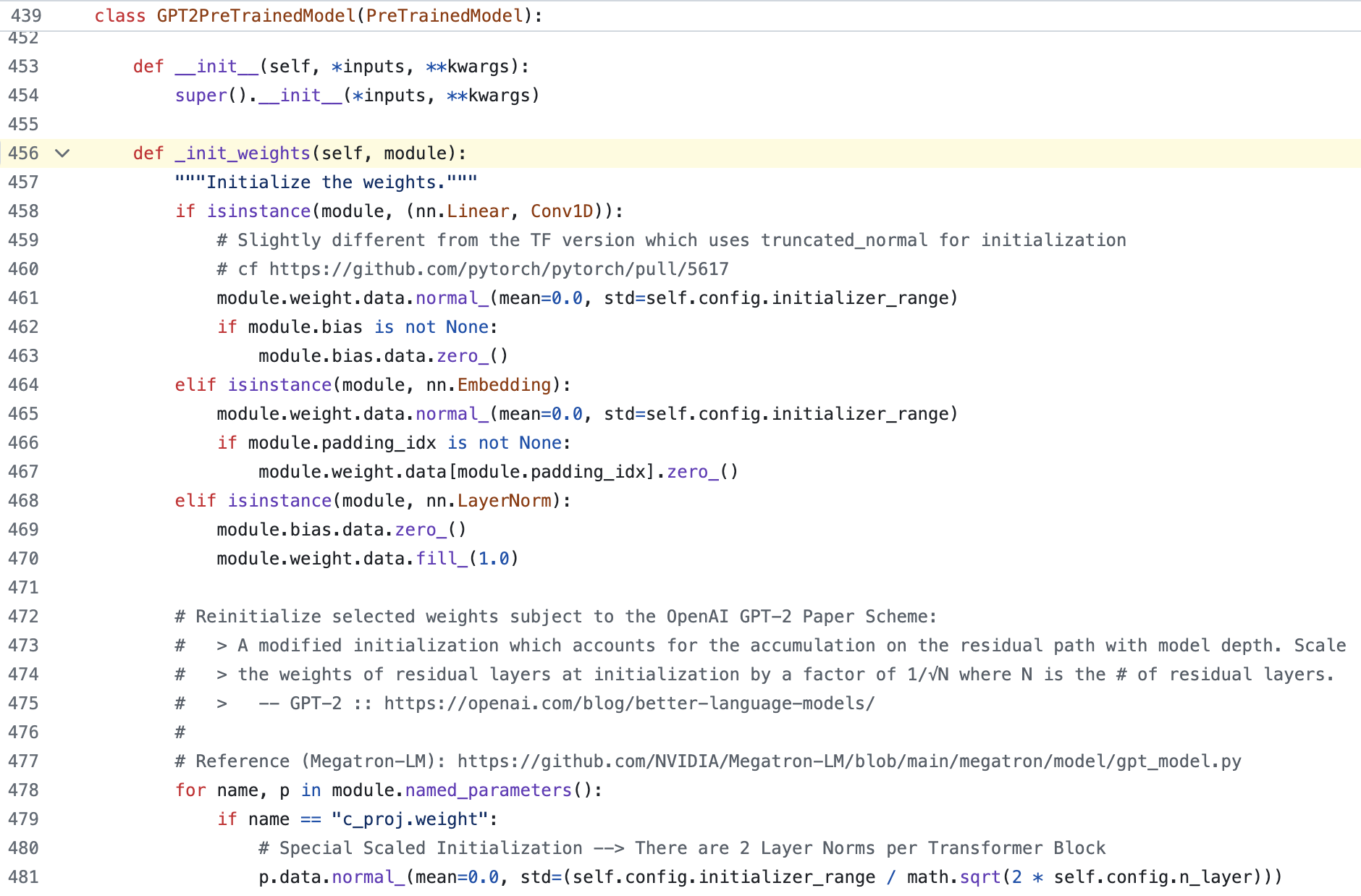Click Conv1D in the isinstance check
Screen dimensions: 1361x896
(x=562, y=211)
